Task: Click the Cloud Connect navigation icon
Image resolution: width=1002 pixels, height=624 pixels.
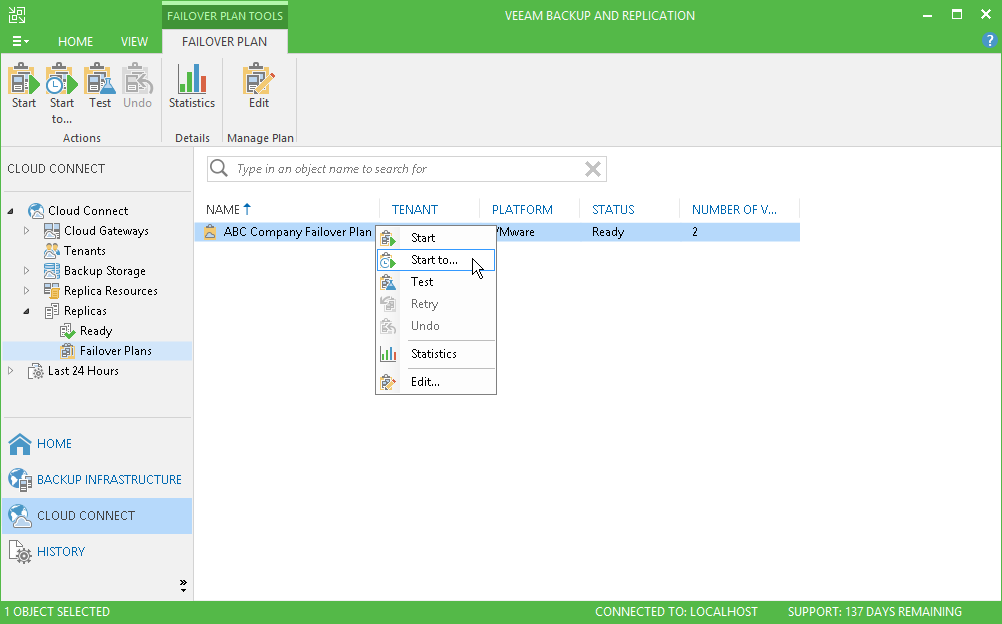Action: point(20,516)
